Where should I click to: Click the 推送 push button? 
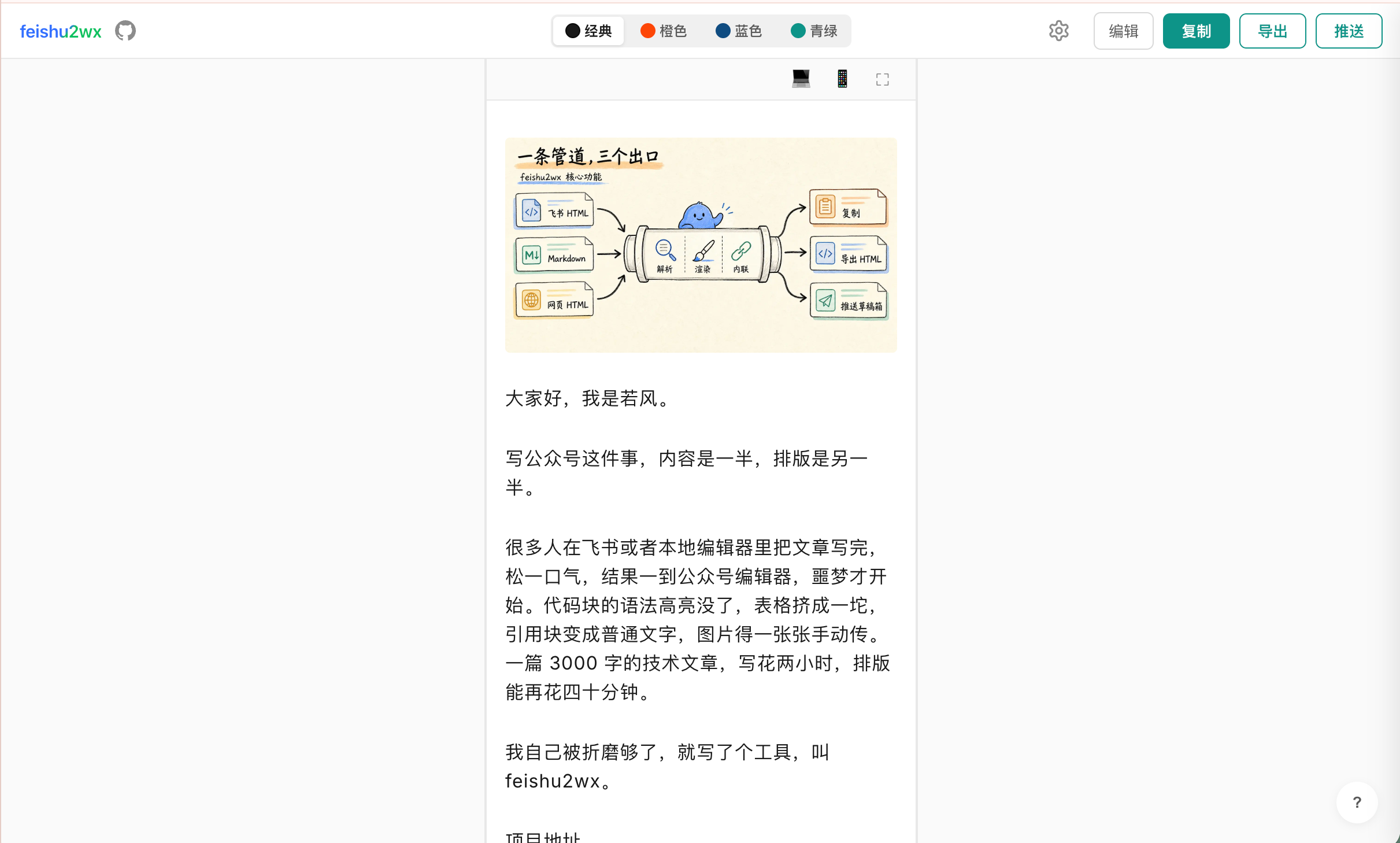pyautogui.click(x=1349, y=31)
